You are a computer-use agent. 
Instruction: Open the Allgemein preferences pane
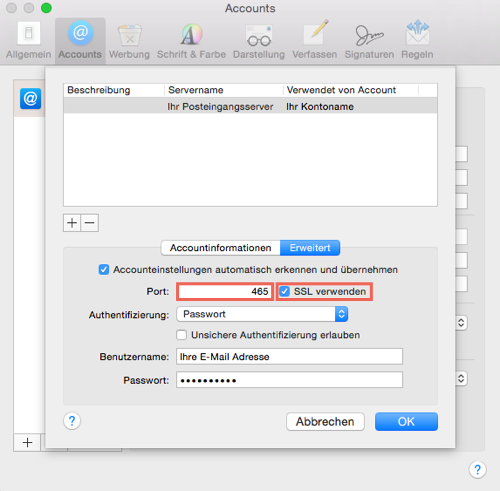pyautogui.click(x=29, y=40)
